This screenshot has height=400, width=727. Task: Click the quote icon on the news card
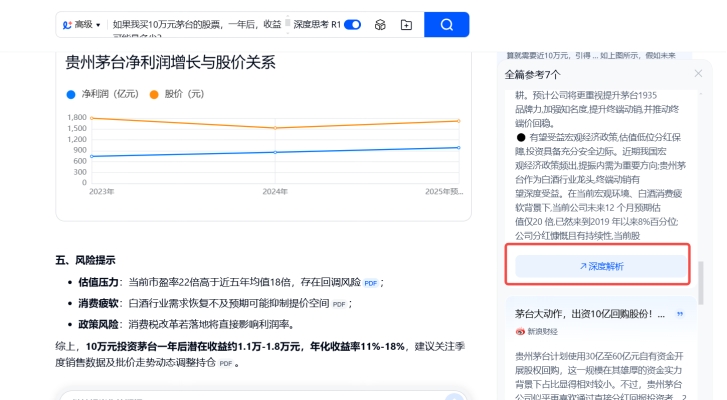pos(681,313)
